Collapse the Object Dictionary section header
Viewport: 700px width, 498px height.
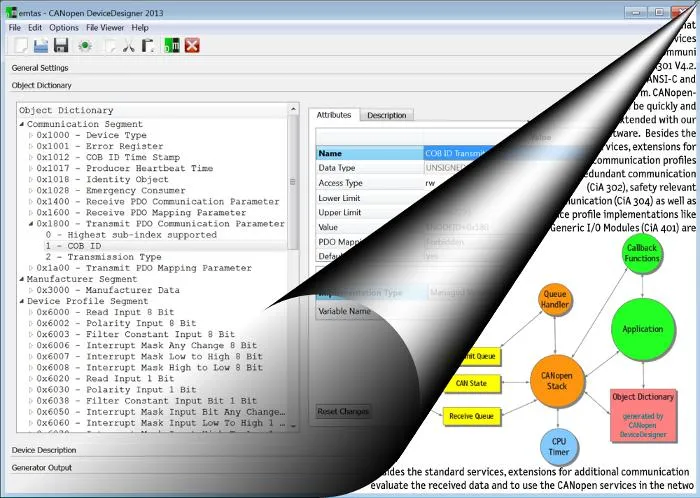[42, 85]
